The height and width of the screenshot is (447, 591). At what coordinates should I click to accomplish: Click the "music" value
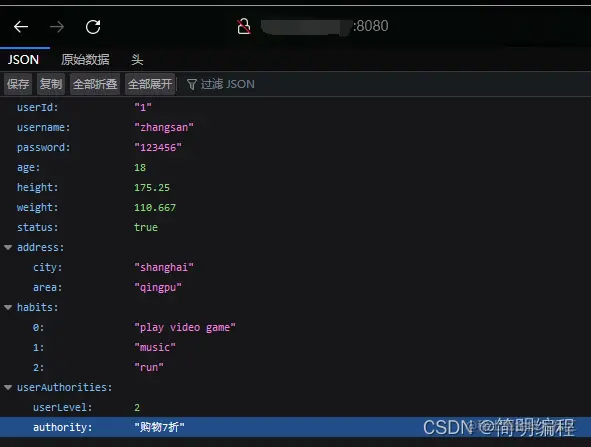(155, 347)
